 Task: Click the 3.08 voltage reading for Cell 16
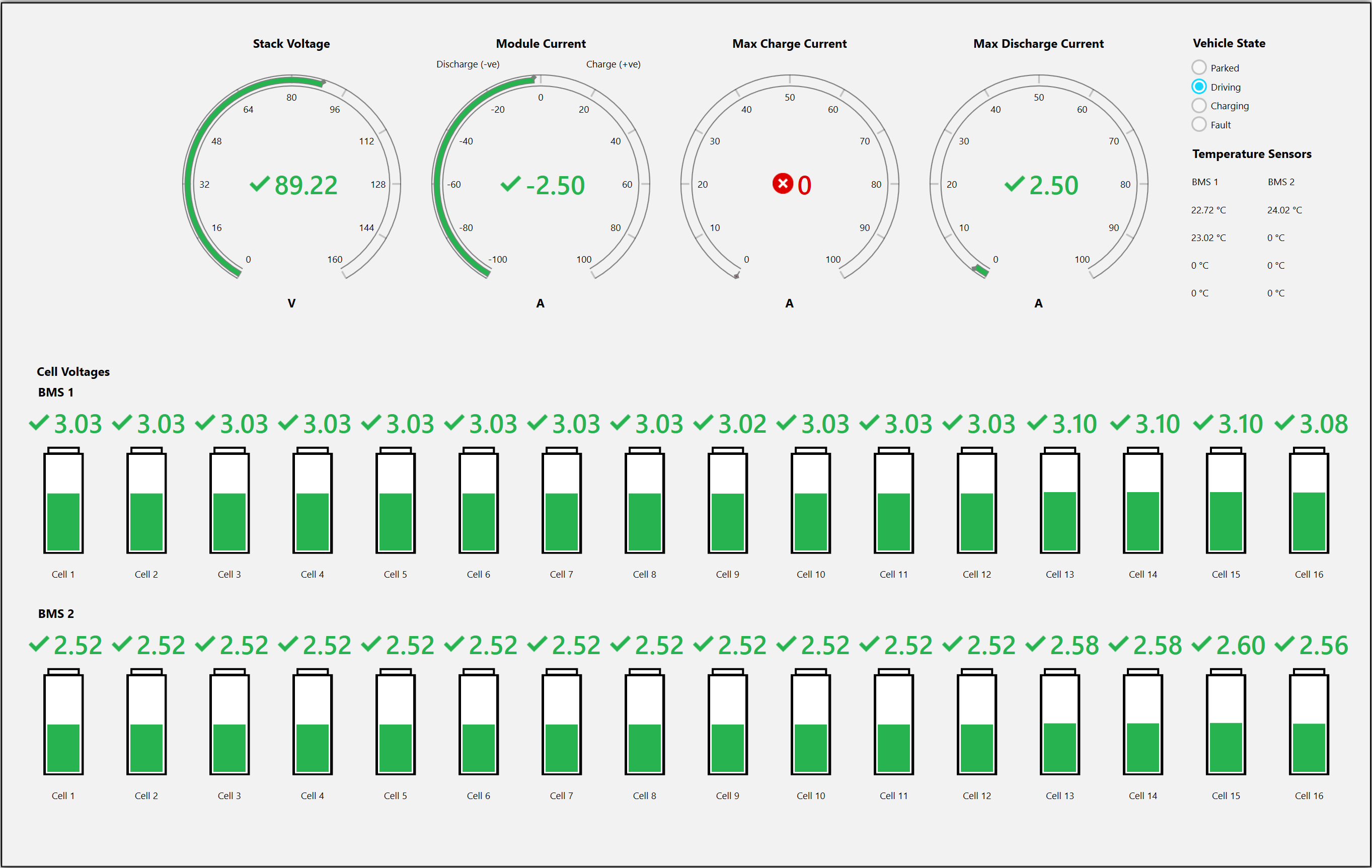tap(1323, 424)
